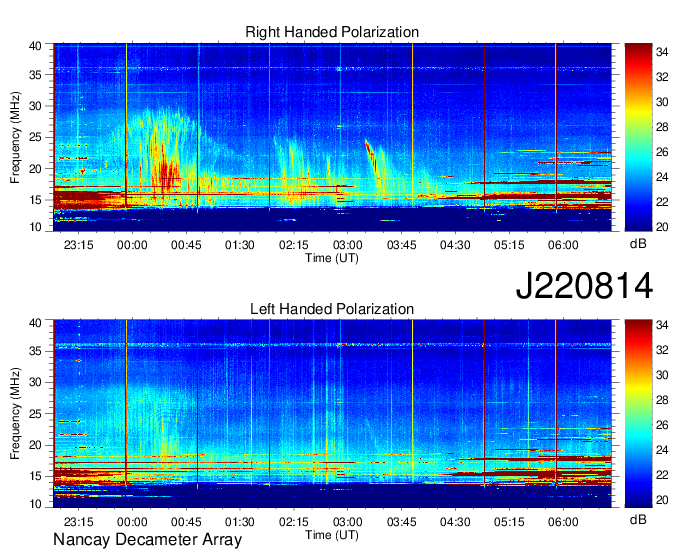
Task: Click "03:45" time tick under Right Handed plot
Action: tap(402, 245)
